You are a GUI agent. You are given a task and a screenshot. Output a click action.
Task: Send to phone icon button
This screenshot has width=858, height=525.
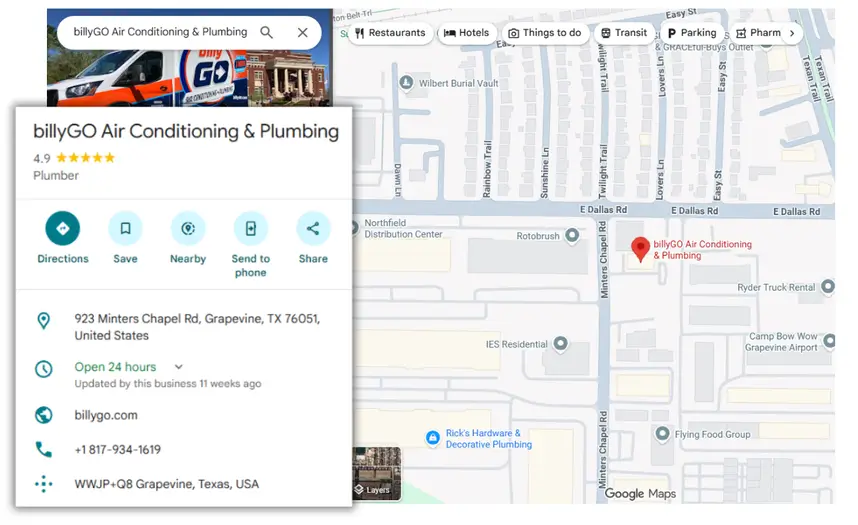(x=251, y=228)
